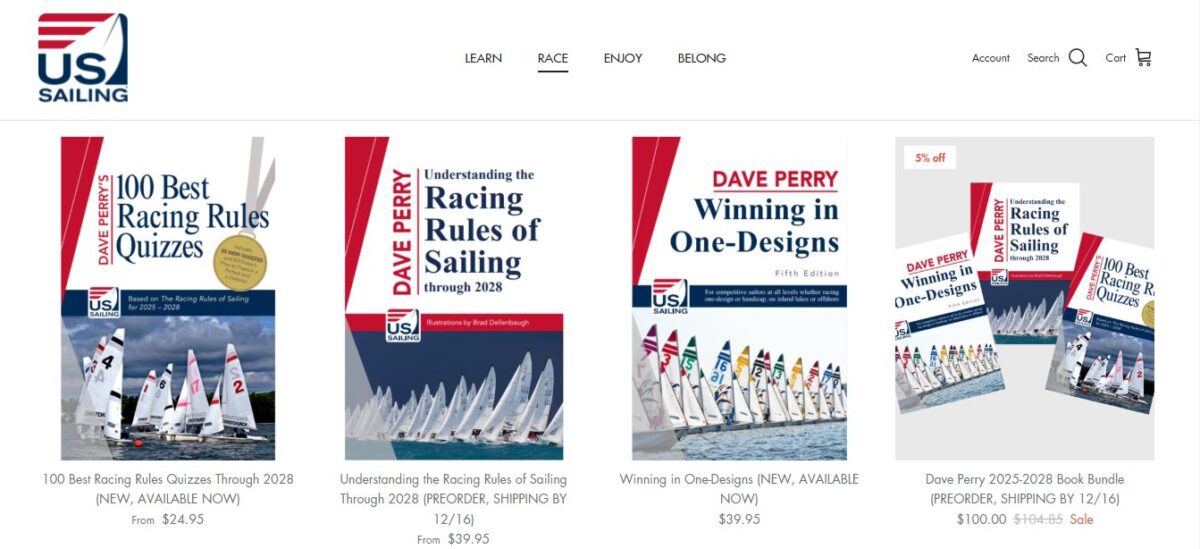Click the US Sailing logo
1200x549 pixels.
coord(83,58)
